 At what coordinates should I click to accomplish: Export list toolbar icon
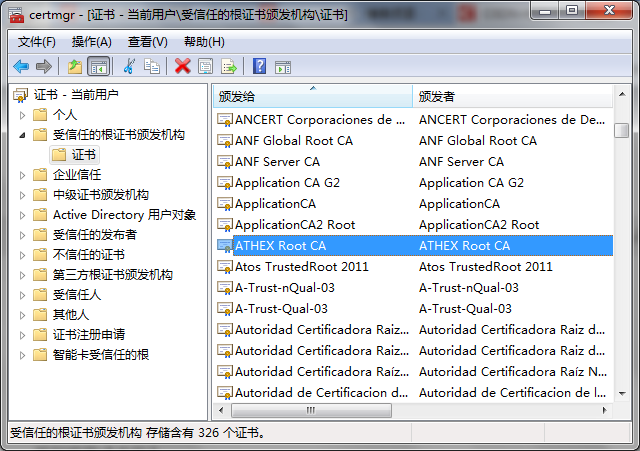pyautogui.click(x=229, y=66)
